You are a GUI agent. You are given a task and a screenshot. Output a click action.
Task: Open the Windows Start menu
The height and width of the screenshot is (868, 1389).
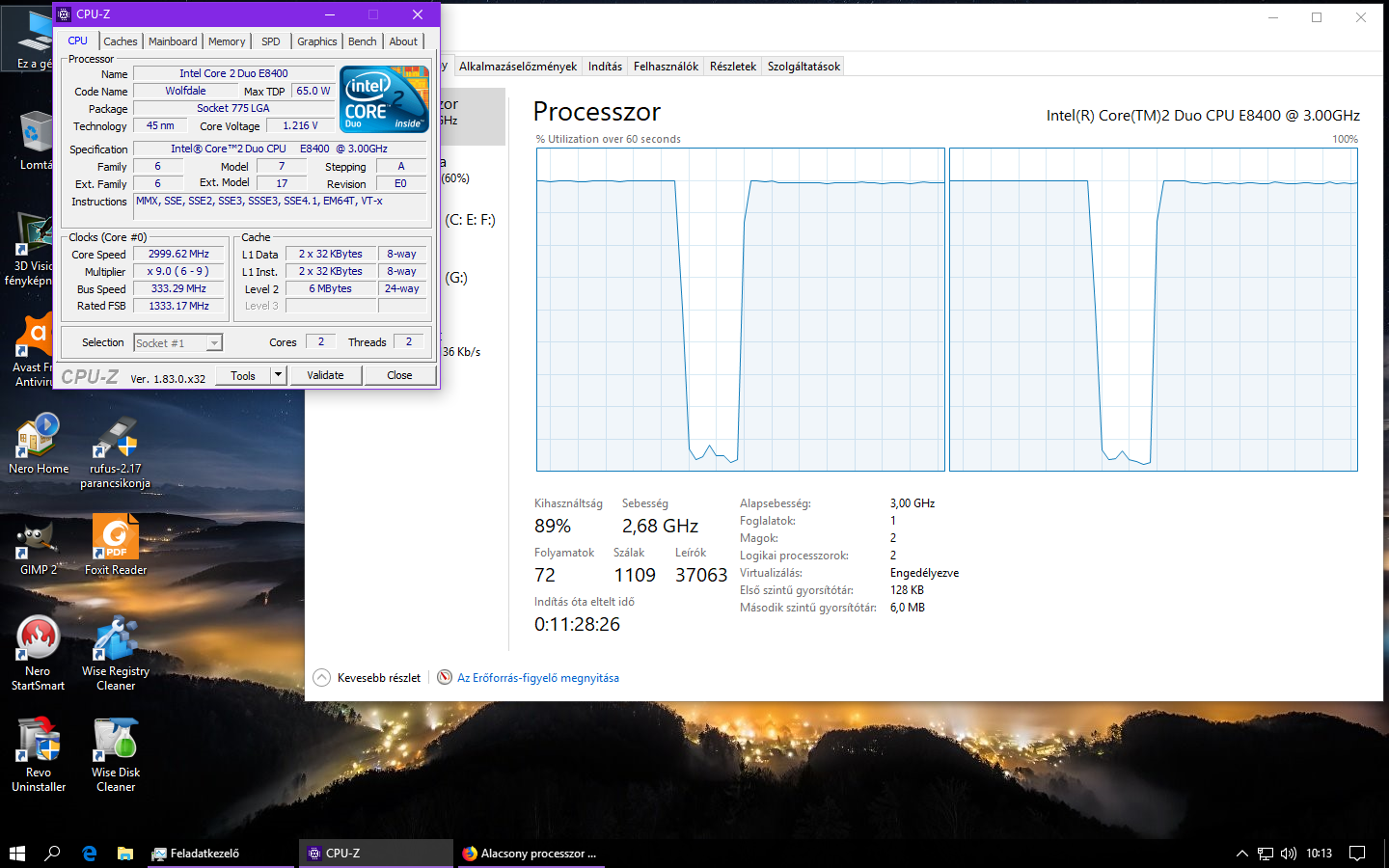[x=16, y=854]
